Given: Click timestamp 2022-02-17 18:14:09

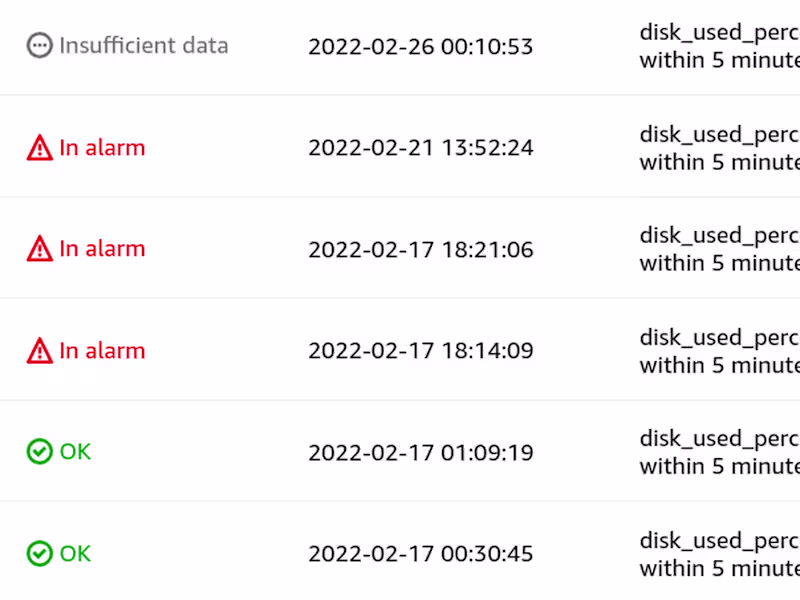Looking at the screenshot, I should click(420, 351).
